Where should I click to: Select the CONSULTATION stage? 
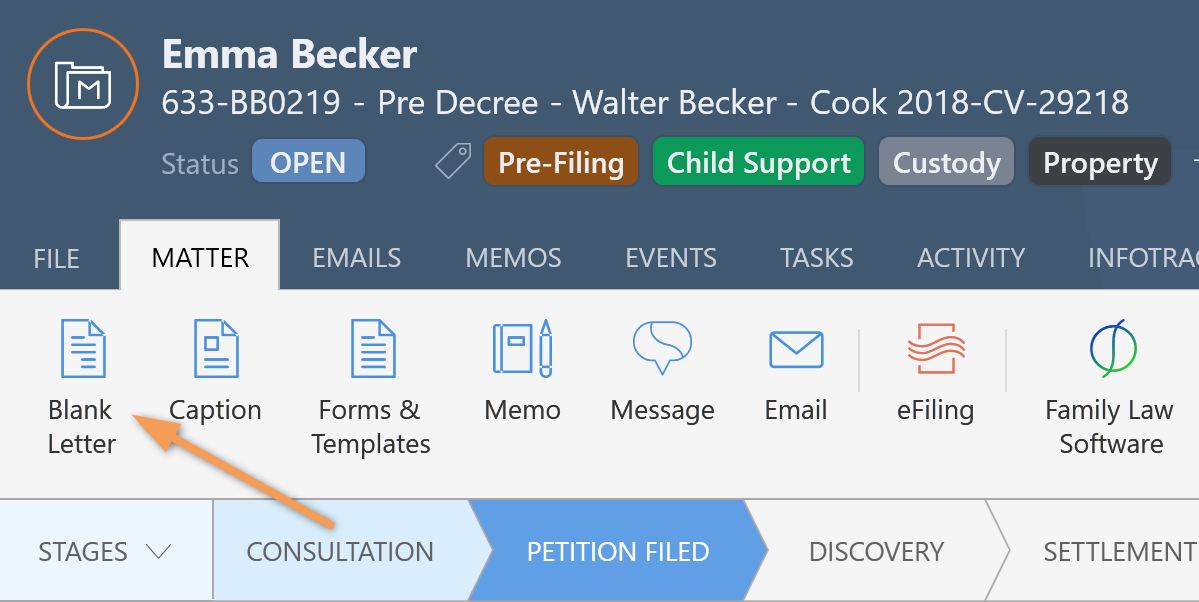point(340,552)
